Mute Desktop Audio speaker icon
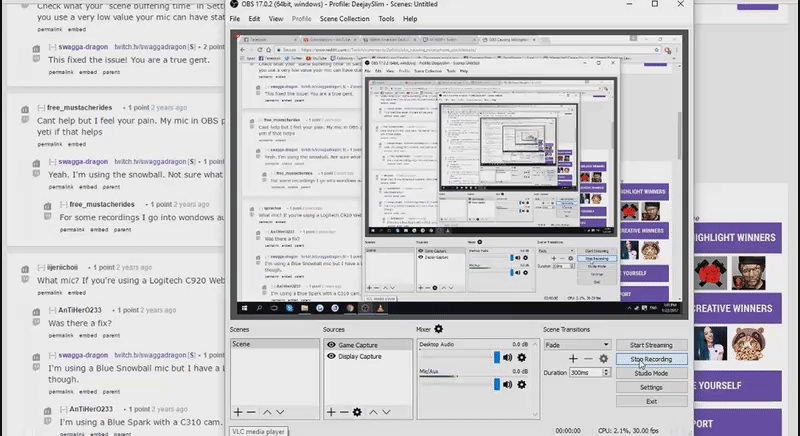Viewport: 800px width, 436px height. (508, 357)
